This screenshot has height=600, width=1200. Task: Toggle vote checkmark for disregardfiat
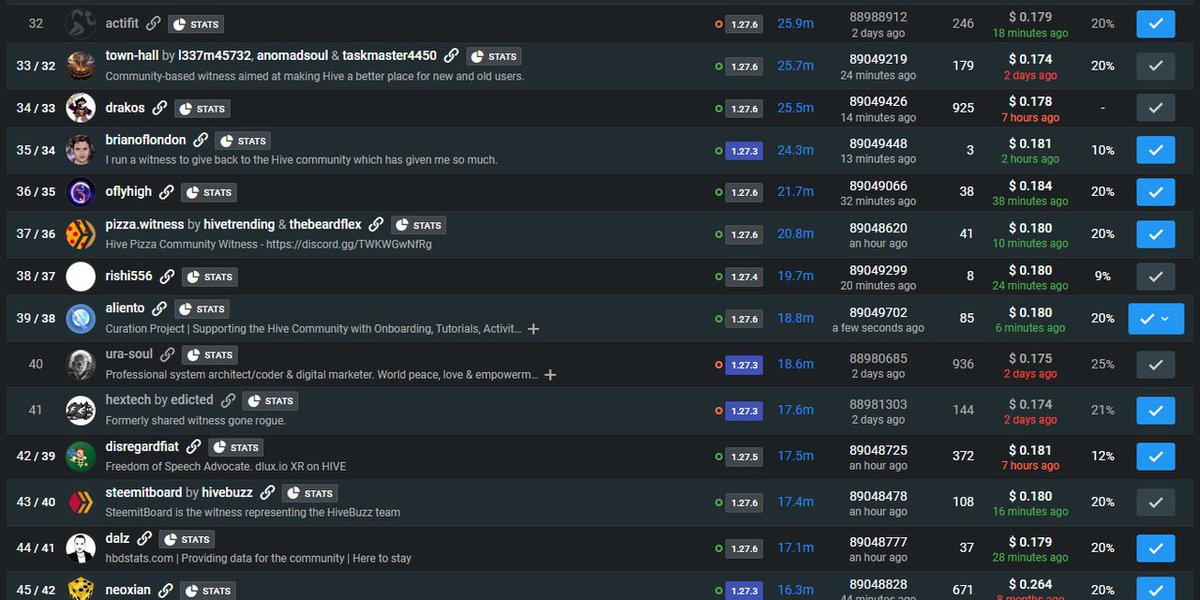[x=1155, y=456]
